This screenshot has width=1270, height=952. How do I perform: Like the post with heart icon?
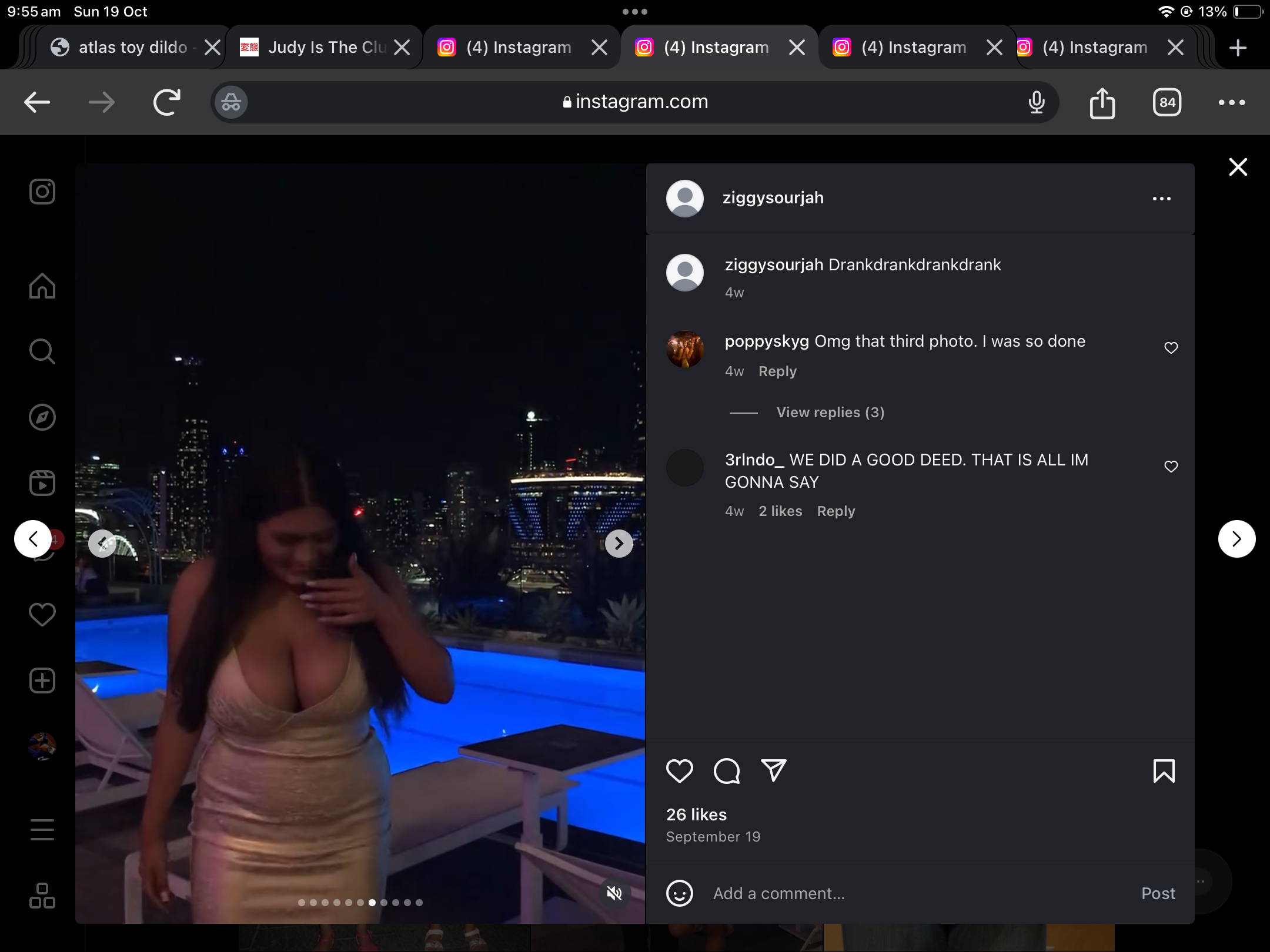680,770
